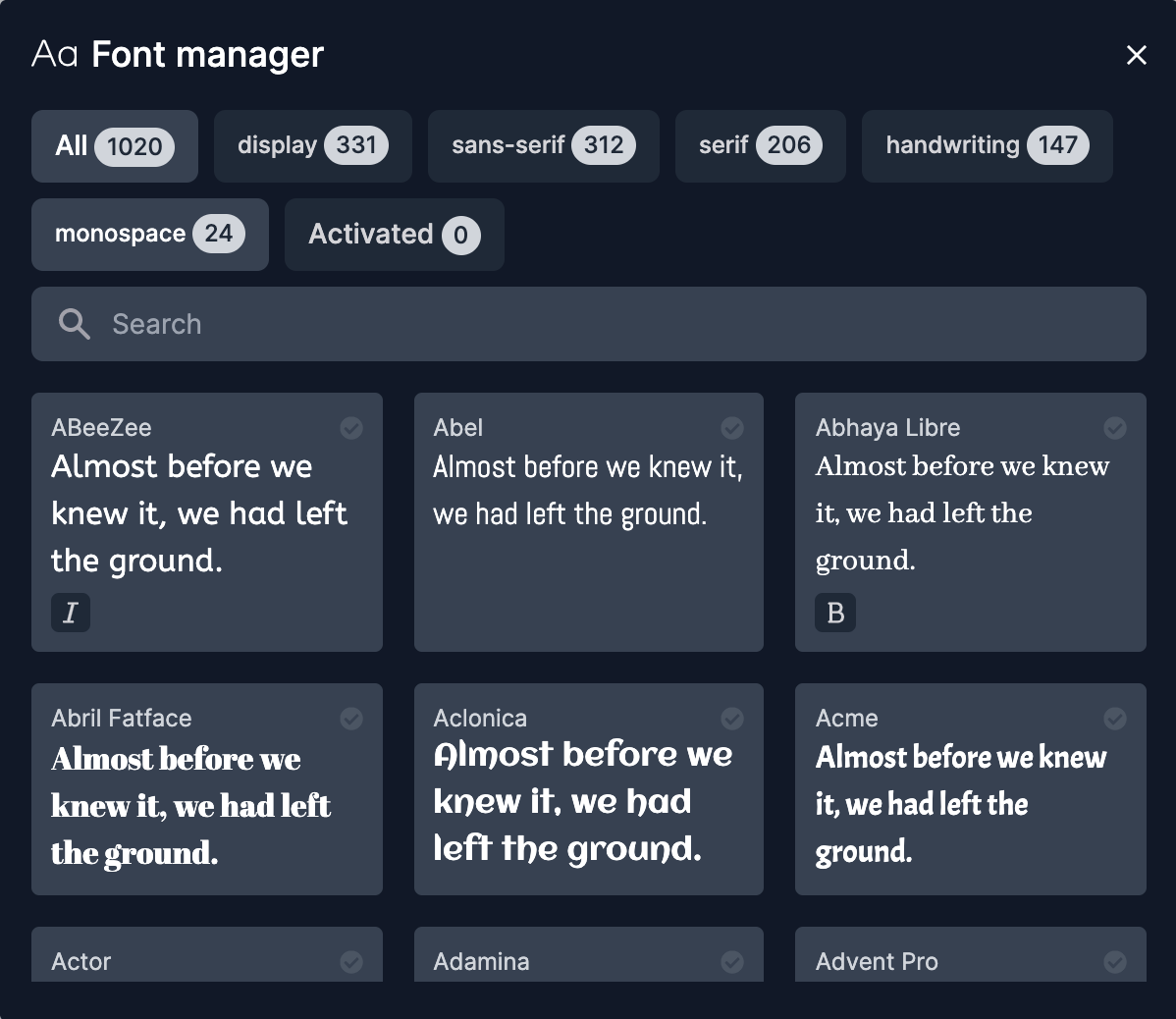Click the italic style icon on ABeeZee
Image resolution: width=1176 pixels, height=1019 pixels.
(71, 613)
